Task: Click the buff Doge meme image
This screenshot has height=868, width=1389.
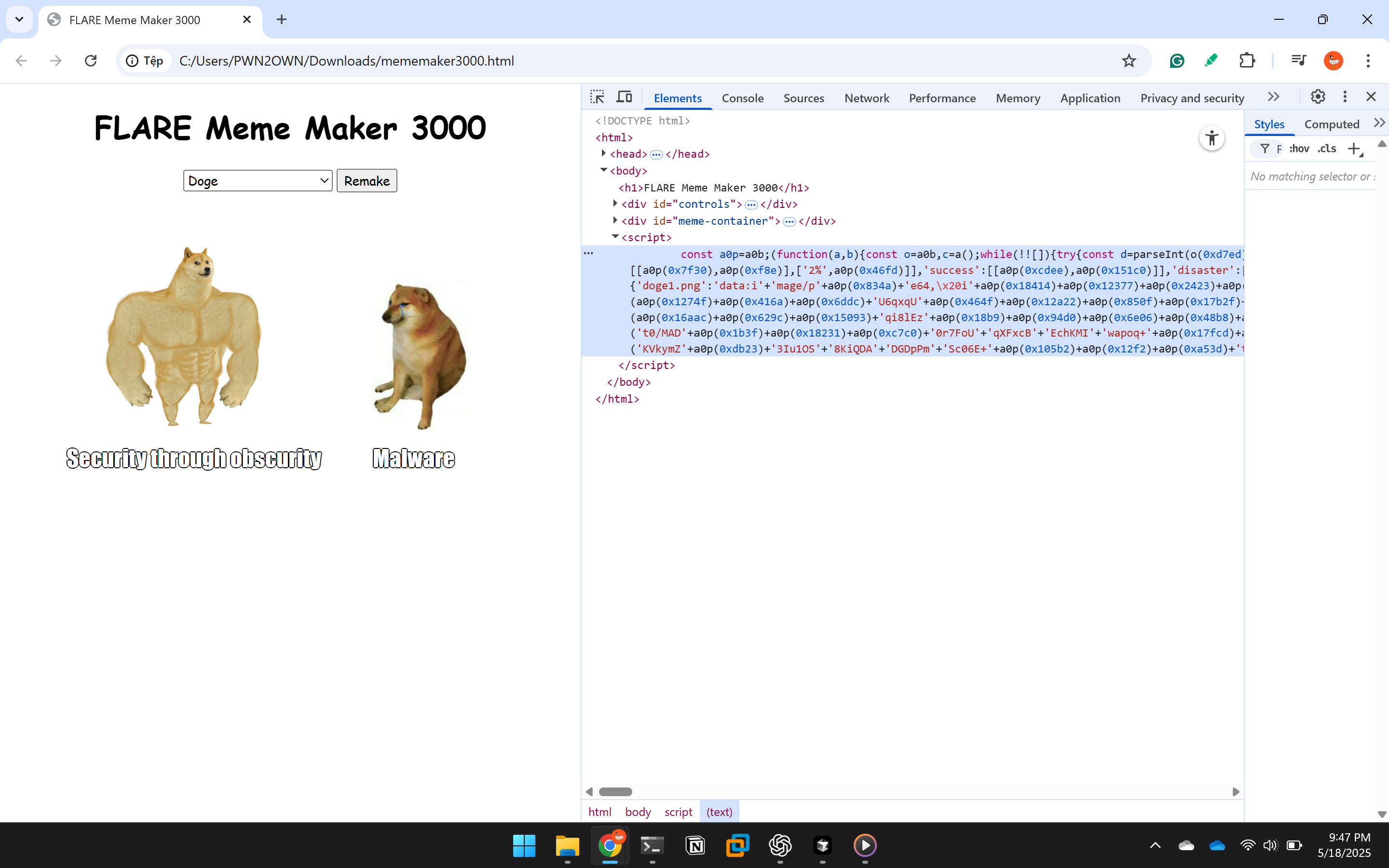Action: [x=184, y=336]
